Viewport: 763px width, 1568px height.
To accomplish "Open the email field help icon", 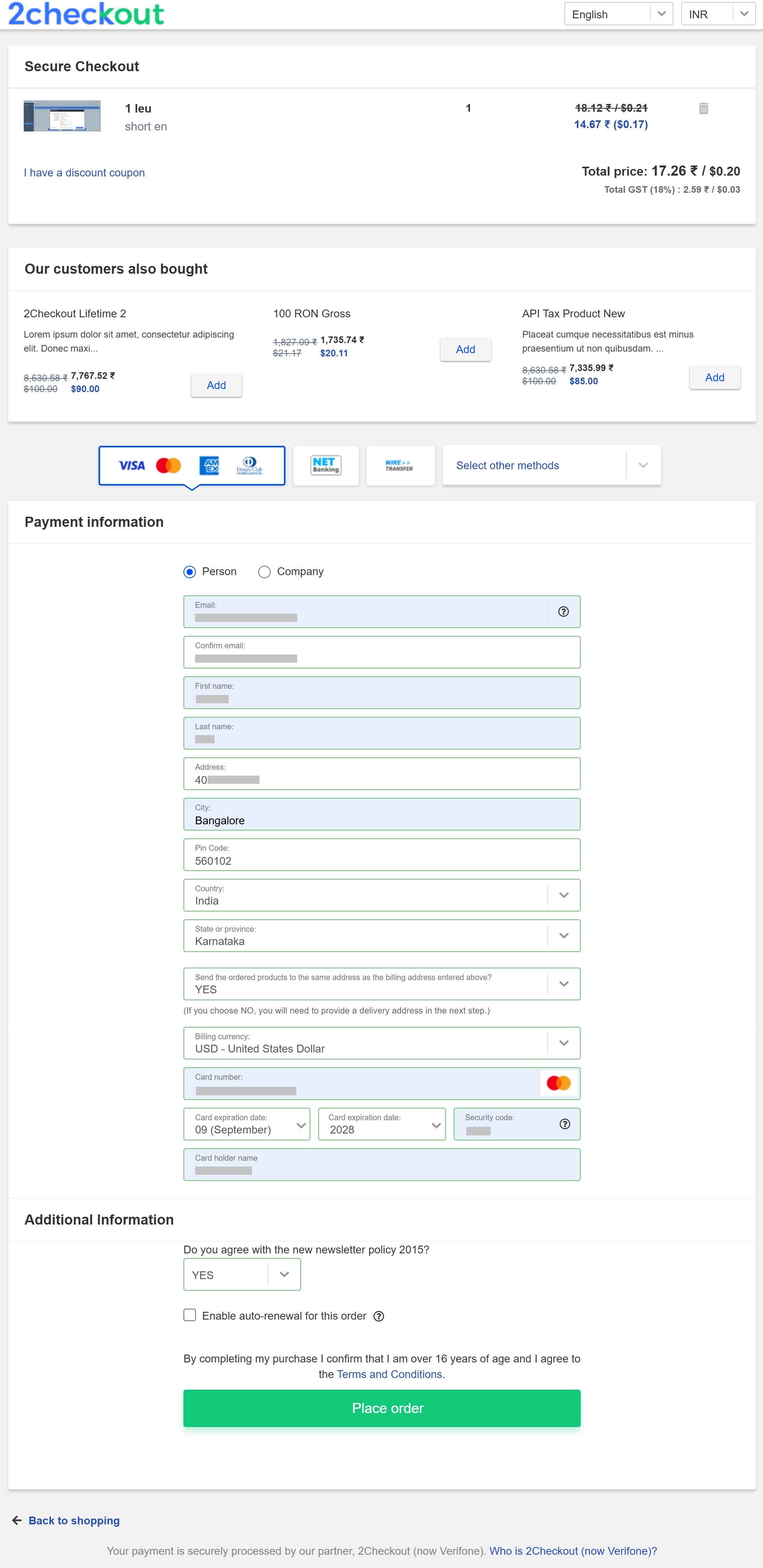I will pyautogui.click(x=563, y=612).
